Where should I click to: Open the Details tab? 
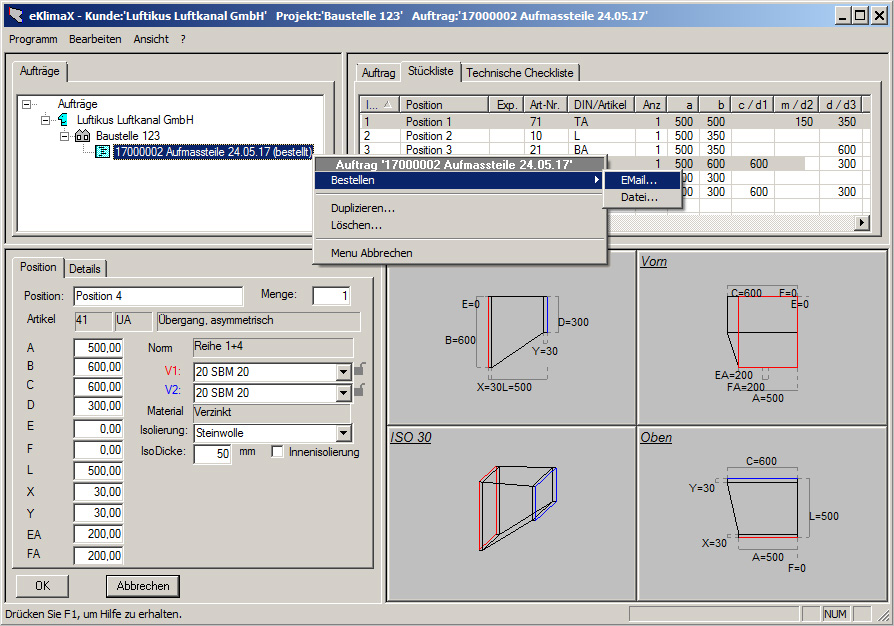click(85, 269)
